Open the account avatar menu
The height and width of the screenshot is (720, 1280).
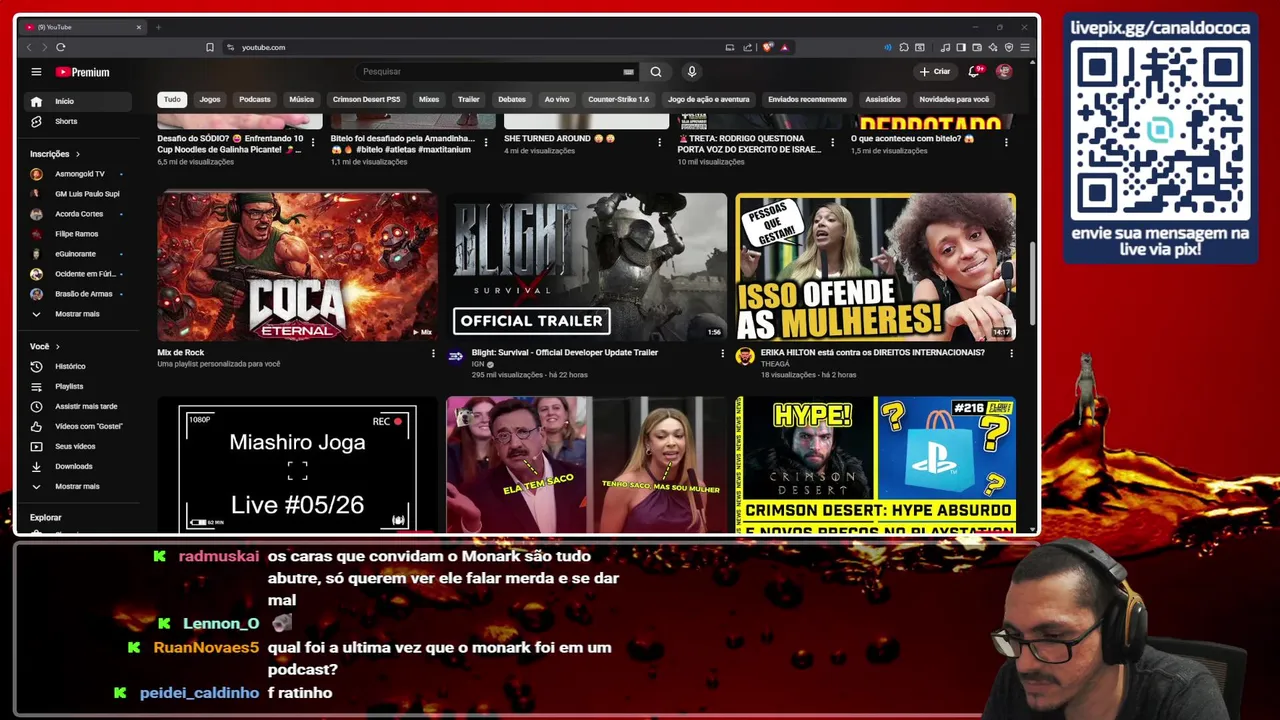click(1004, 72)
